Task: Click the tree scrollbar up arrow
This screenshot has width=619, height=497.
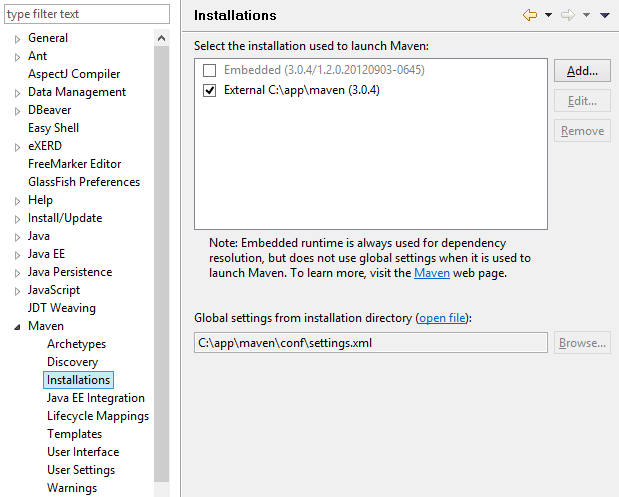Action: click(x=161, y=38)
